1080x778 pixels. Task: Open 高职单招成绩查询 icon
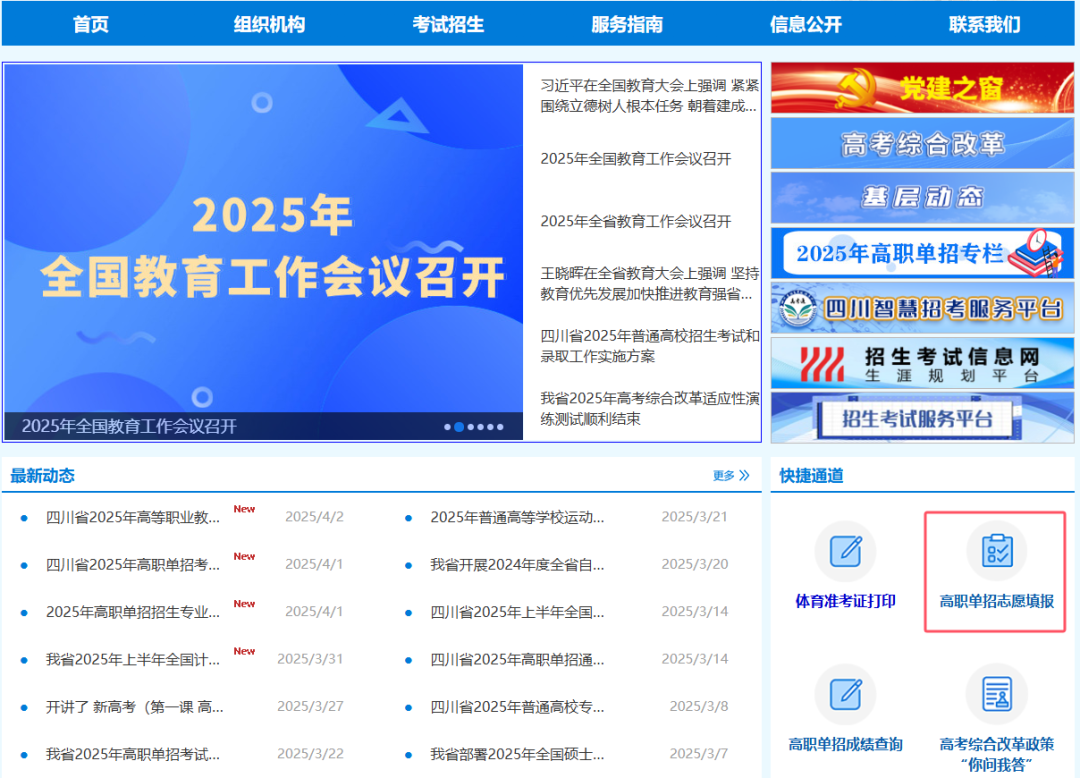[x=845, y=694]
